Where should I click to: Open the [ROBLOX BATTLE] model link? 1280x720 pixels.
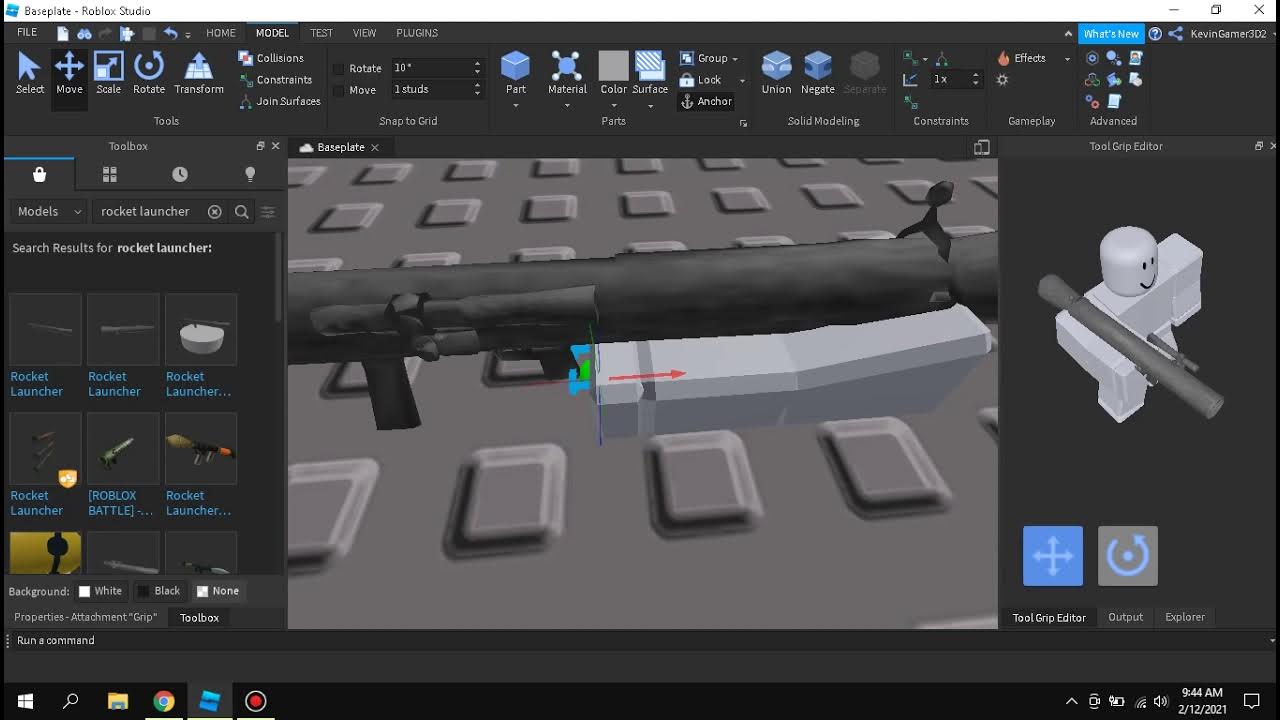[x=121, y=503]
